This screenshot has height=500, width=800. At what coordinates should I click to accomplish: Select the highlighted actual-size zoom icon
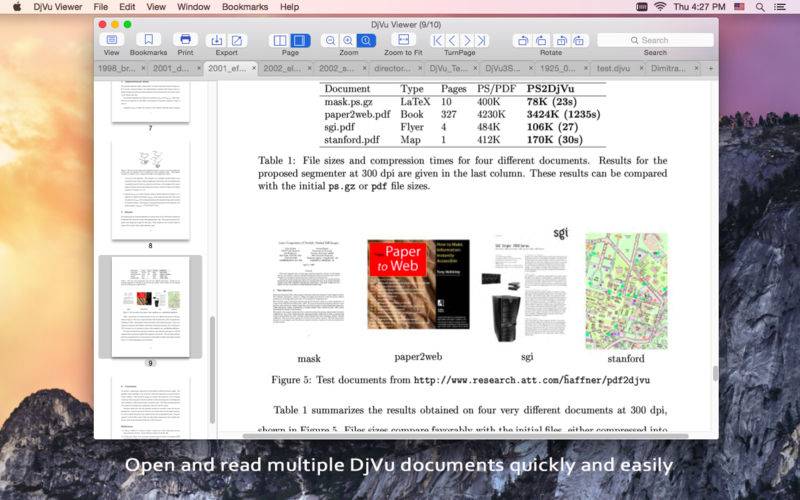pyautogui.click(x=366, y=40)
